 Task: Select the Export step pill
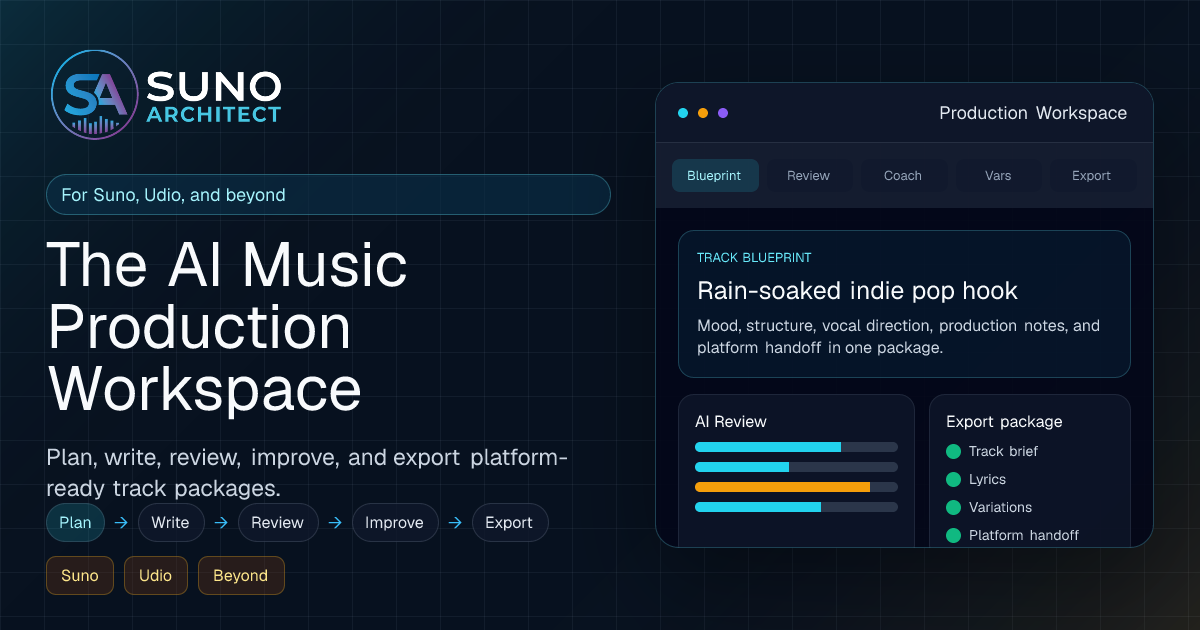(509, 522)
